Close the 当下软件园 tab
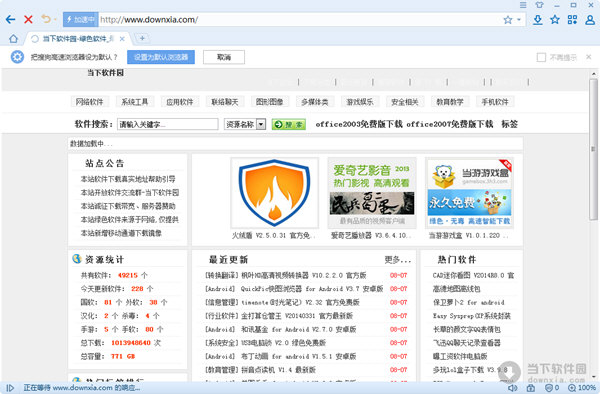The width and height of the screenshot is (600, 394). pyautogui.click(x=122, y=39)
